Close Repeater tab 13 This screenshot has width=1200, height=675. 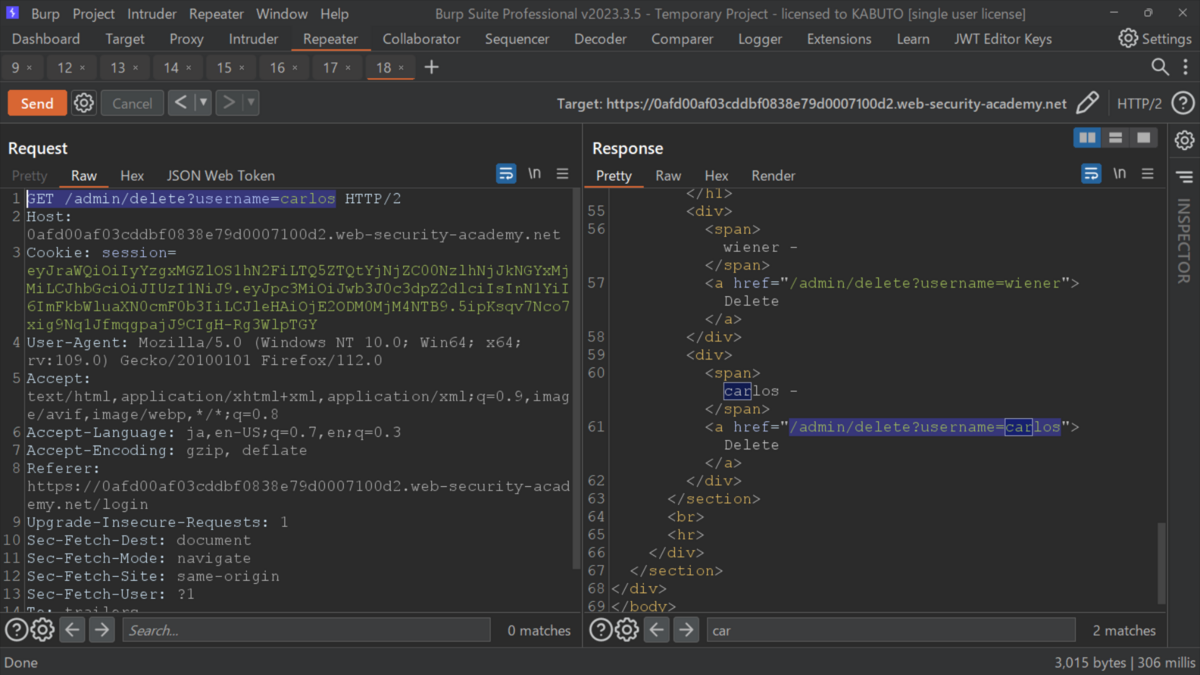pyautogui.click(x=135, y=68)
